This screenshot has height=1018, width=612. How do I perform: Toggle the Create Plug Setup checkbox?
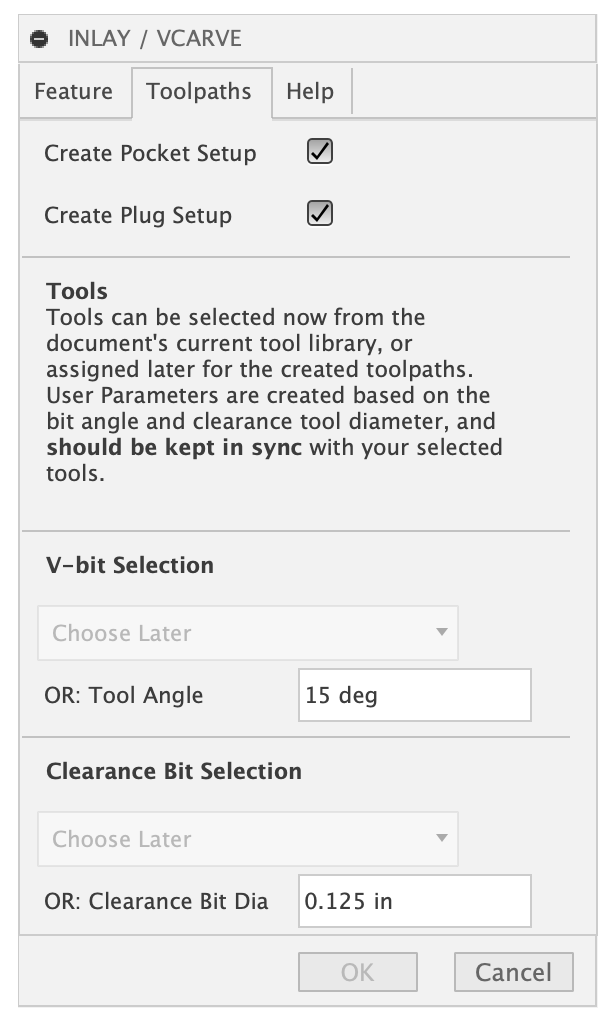[x=320, y=214]
